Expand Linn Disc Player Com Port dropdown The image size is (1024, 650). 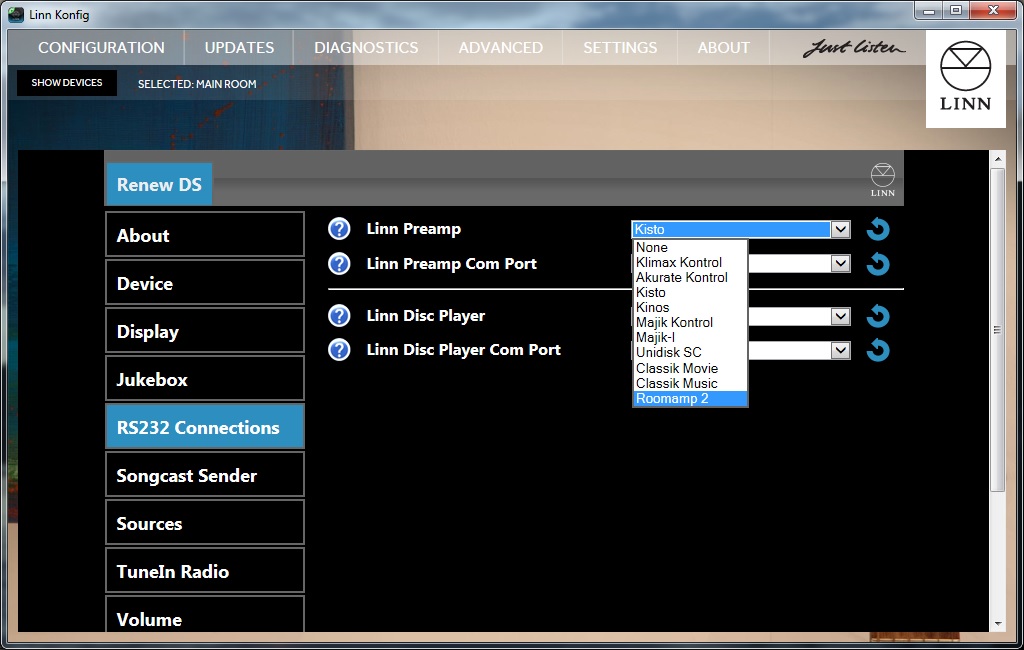click(x=841, y=350)
